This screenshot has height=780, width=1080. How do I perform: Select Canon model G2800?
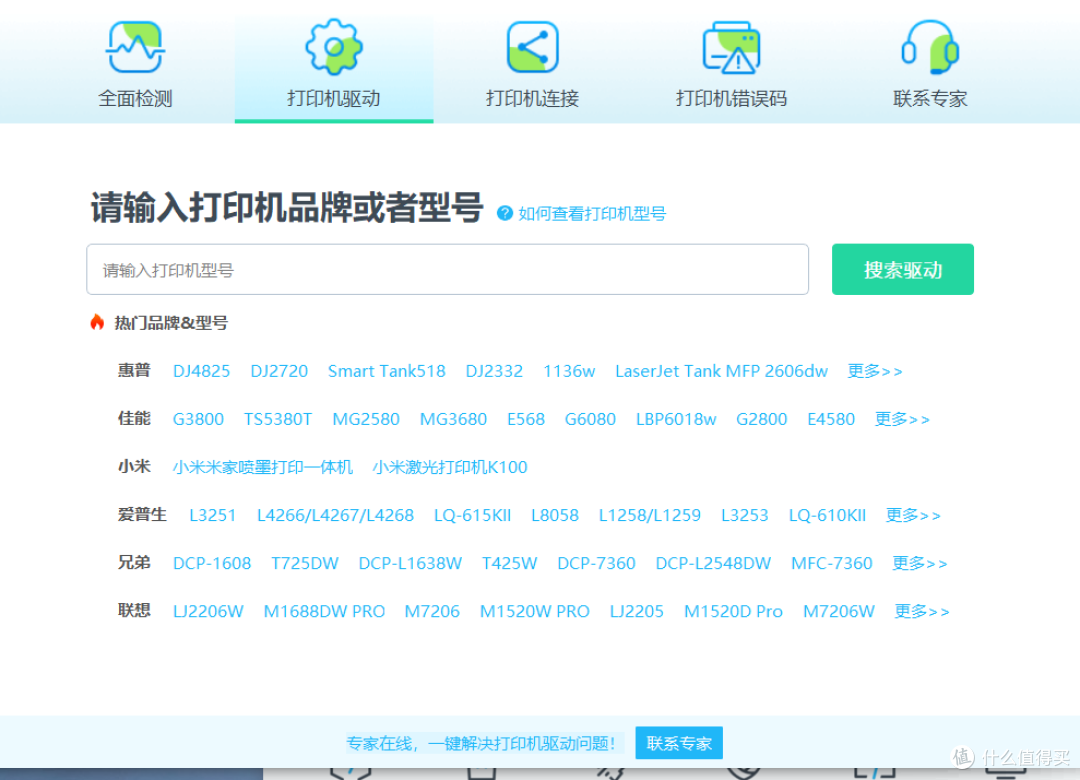pos(761,419)
